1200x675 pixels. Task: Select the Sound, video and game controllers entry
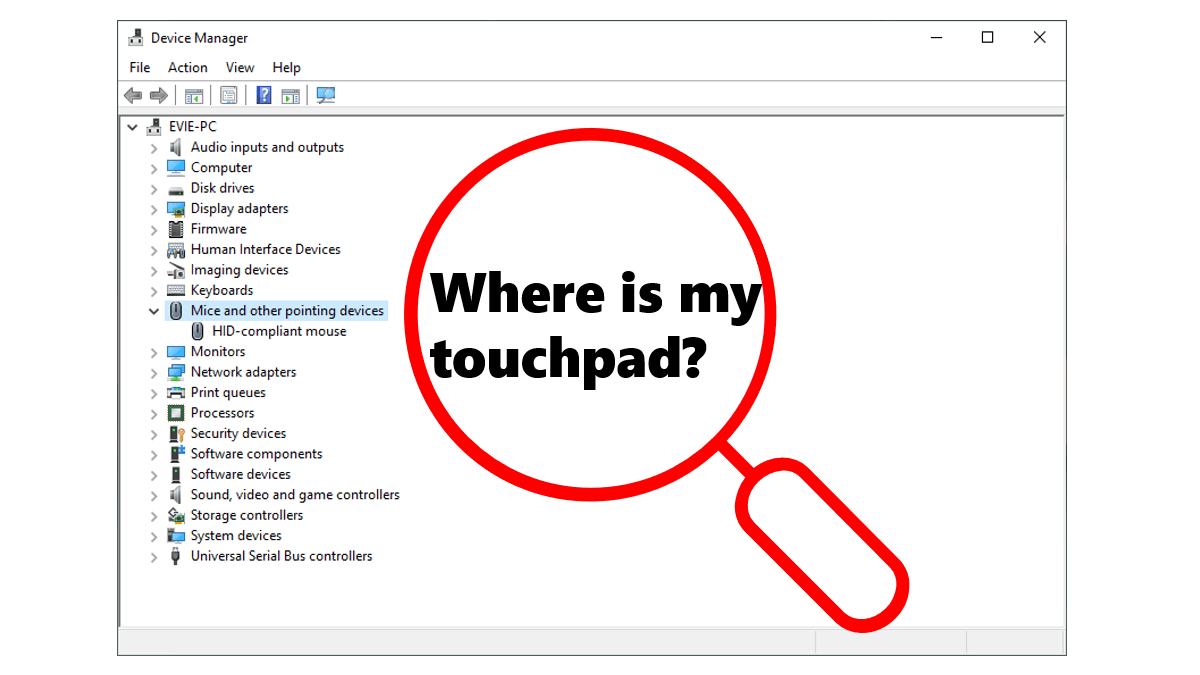pyautogui.click(x=294, y=494)
